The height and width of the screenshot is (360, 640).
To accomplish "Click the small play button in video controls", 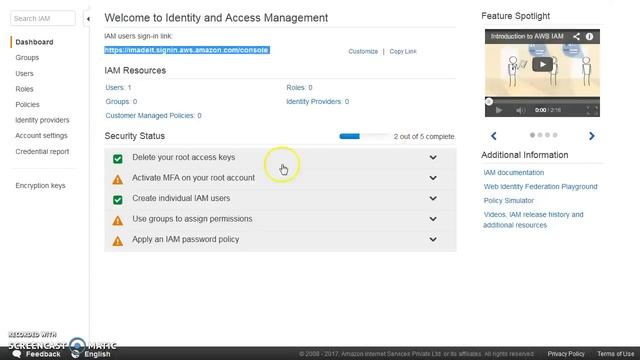I will [498, 110].
